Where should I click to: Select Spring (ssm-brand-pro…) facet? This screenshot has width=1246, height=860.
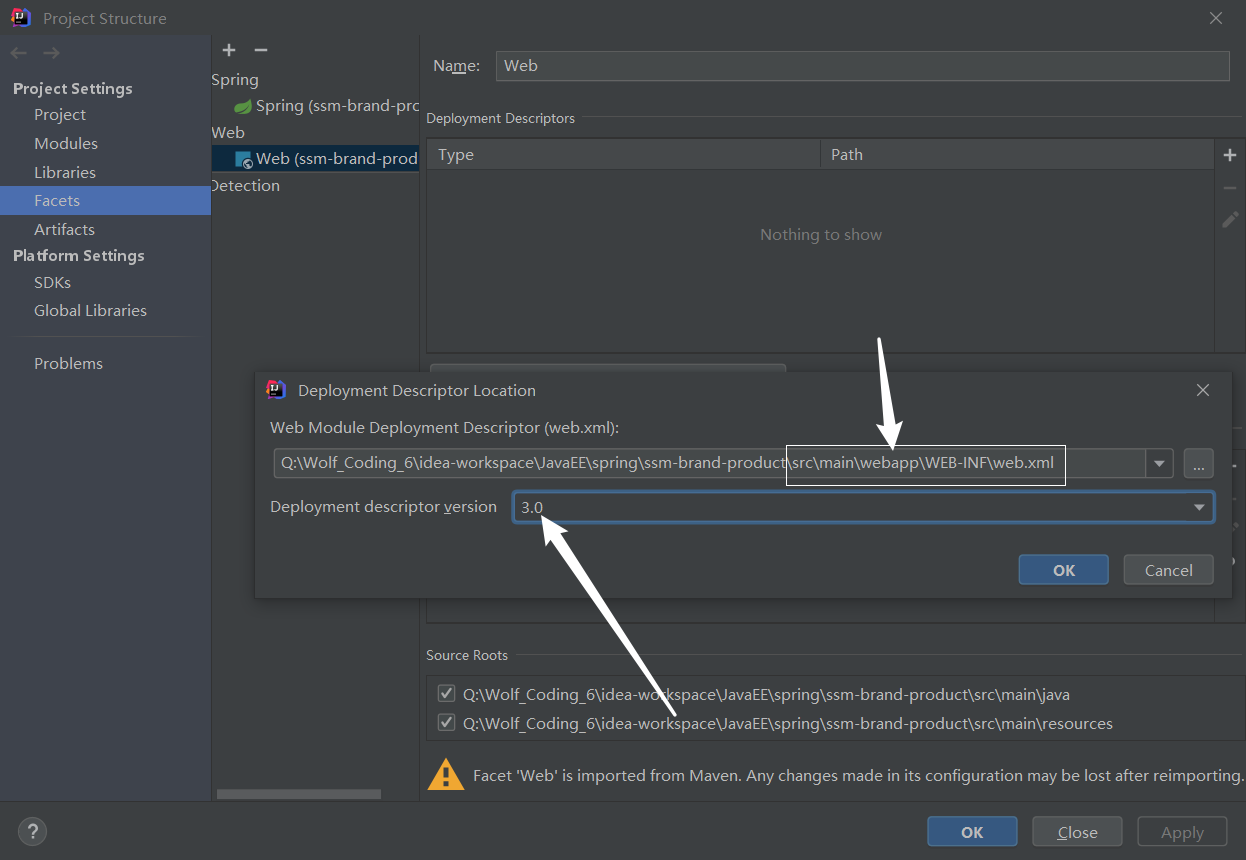[326, 106]
